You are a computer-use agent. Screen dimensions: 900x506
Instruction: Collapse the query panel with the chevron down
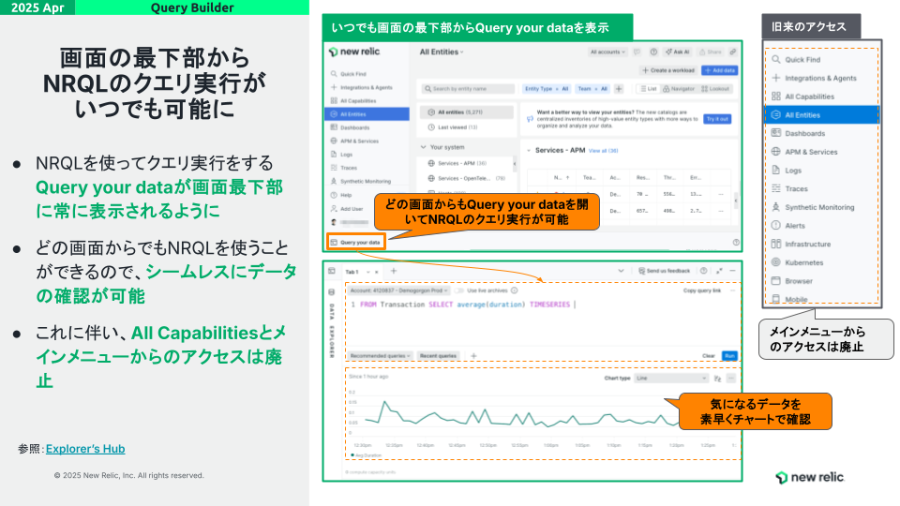click(x=621, y=271)
